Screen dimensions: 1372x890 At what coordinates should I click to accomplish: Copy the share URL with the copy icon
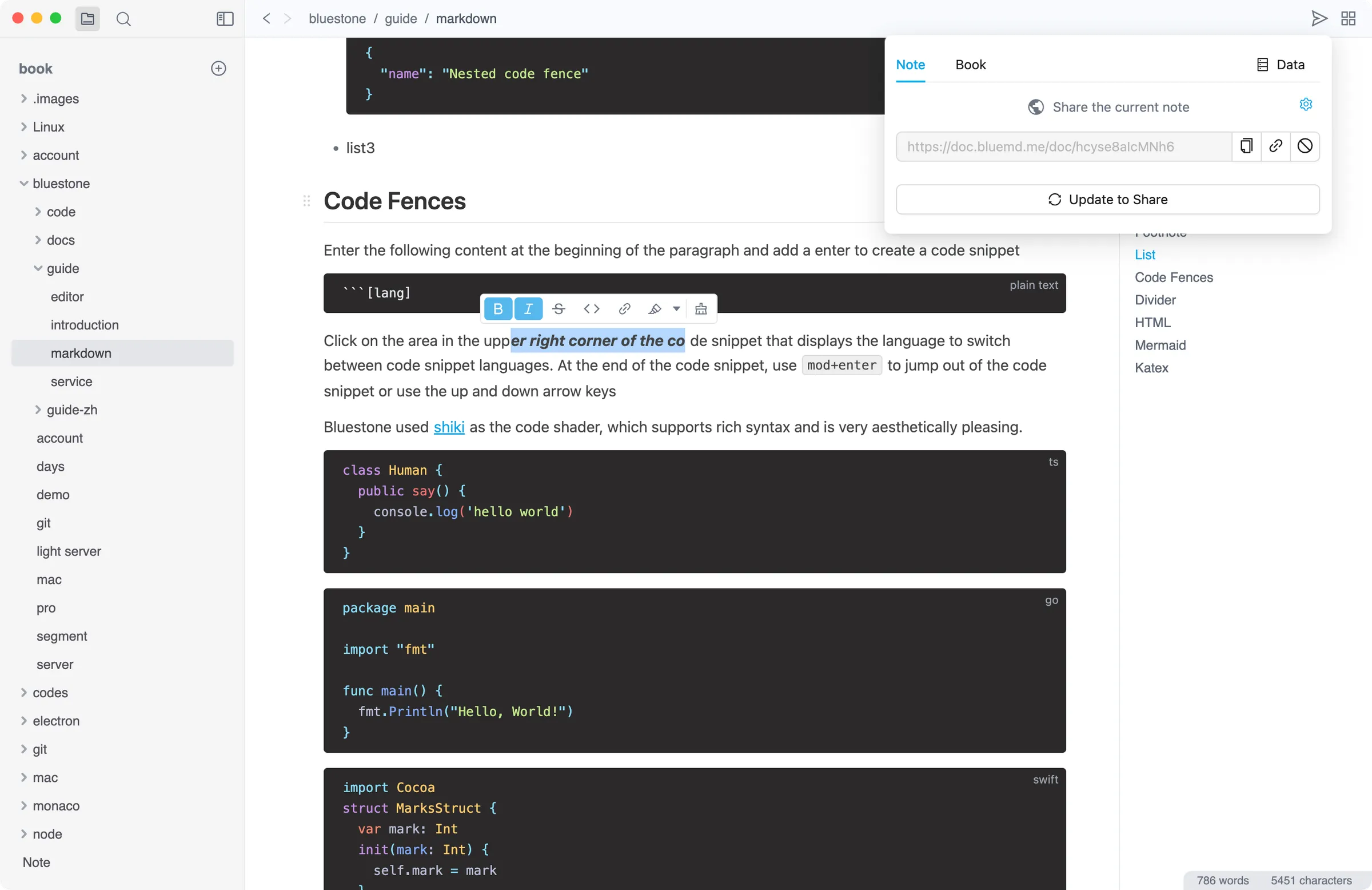[x=1246, y=146]
